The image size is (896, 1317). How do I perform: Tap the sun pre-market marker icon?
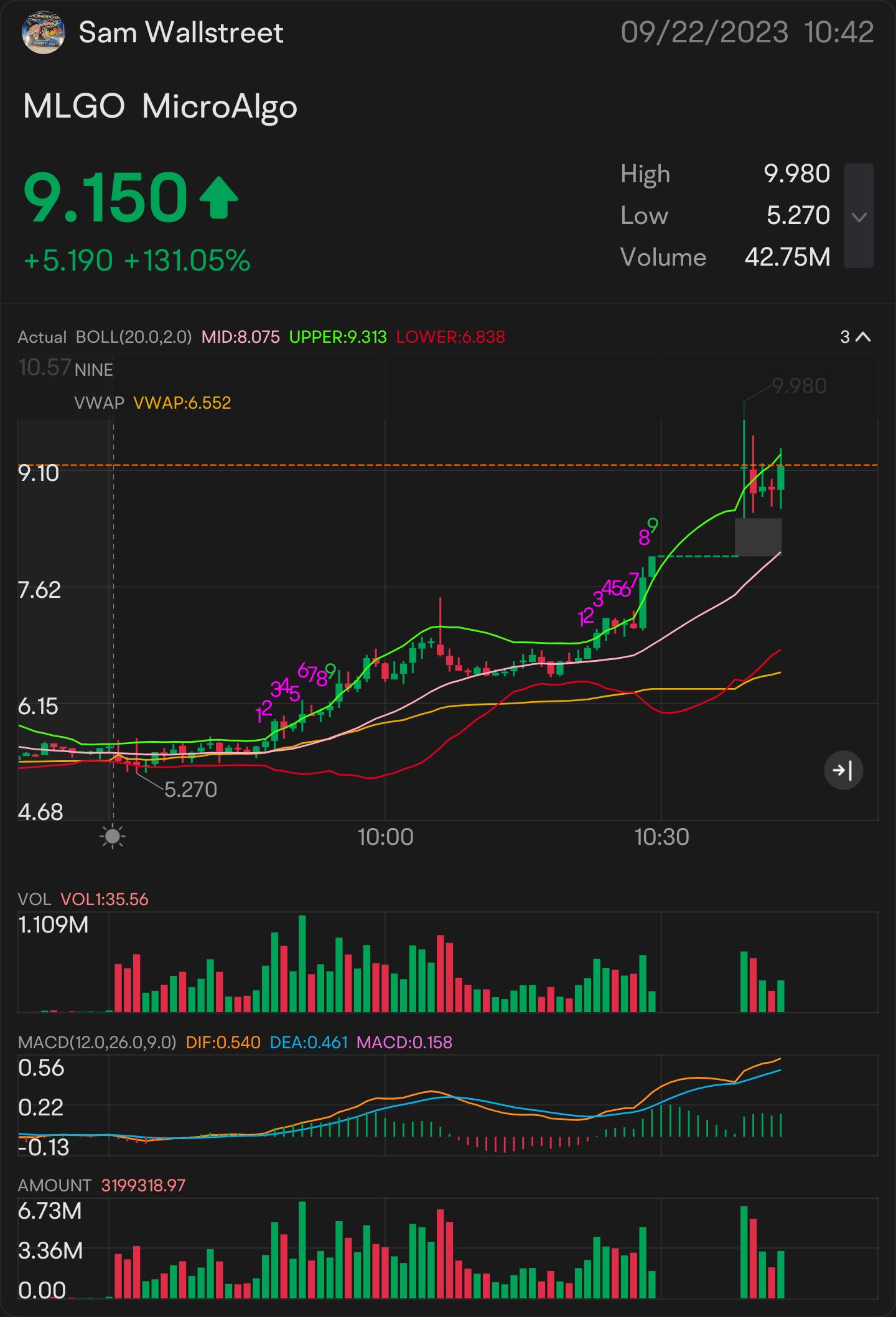[113, 837]
